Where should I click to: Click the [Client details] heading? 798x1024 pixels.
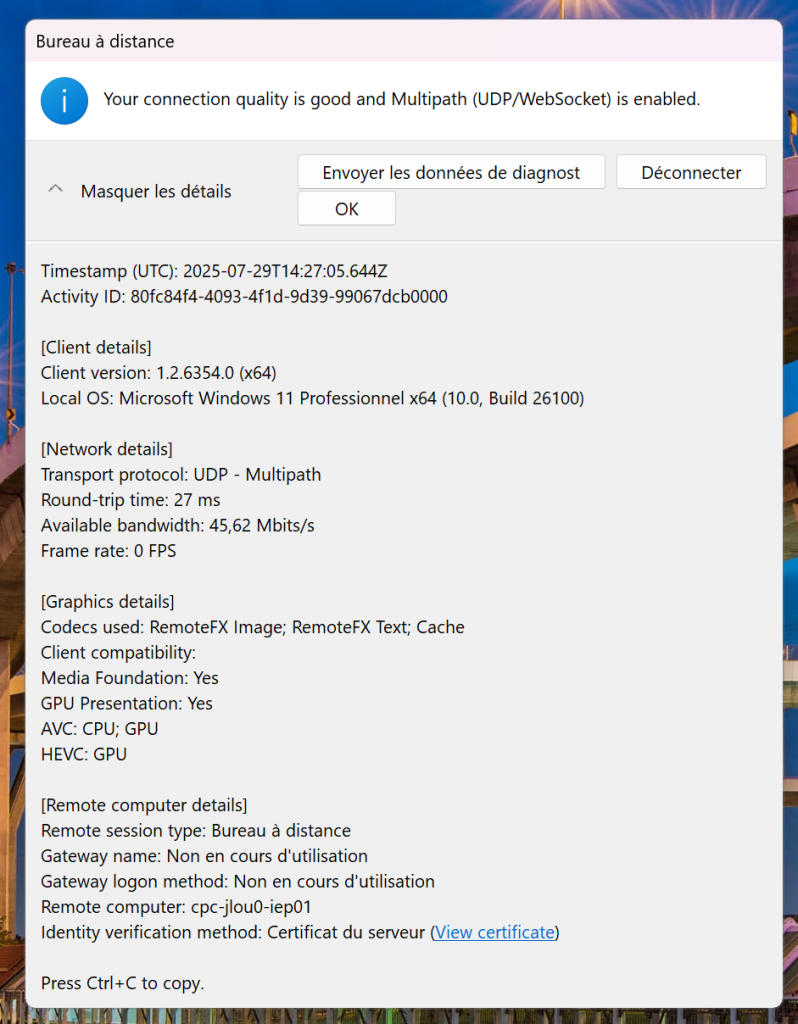click(96, 347)
